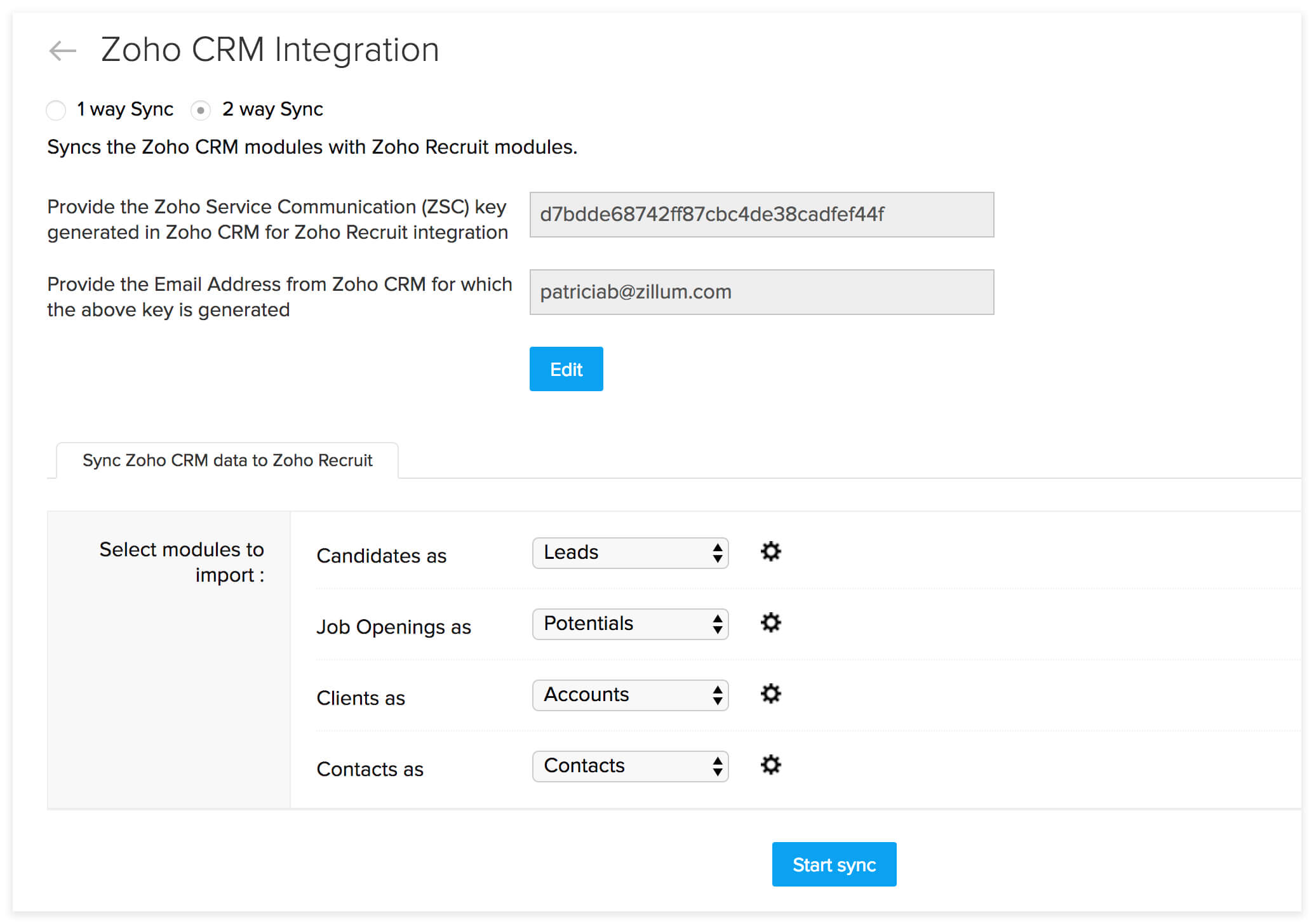1314x924 pixels.
Task: Click the Candidates as row label
Action: 382,556
